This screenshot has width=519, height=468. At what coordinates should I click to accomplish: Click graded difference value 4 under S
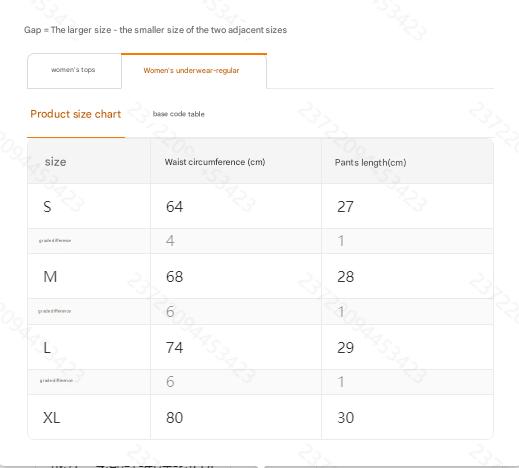170,241
